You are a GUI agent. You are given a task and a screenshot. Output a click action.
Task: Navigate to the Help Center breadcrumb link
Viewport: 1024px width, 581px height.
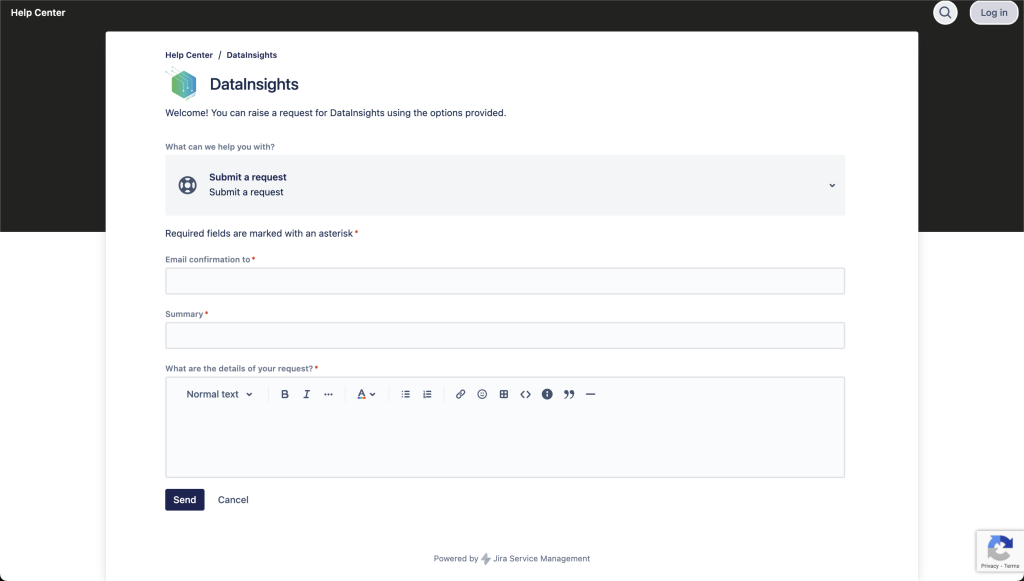click(x=188, y=55)
